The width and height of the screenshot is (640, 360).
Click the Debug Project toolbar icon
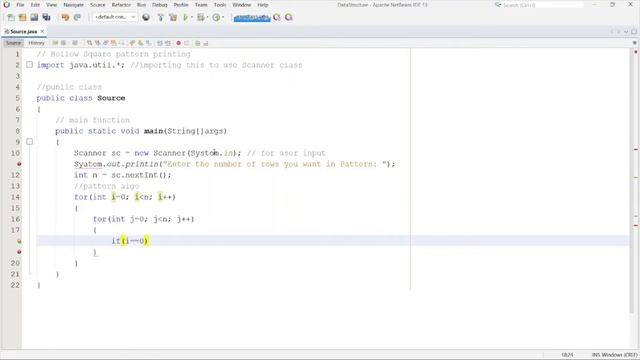coord(200,17)
